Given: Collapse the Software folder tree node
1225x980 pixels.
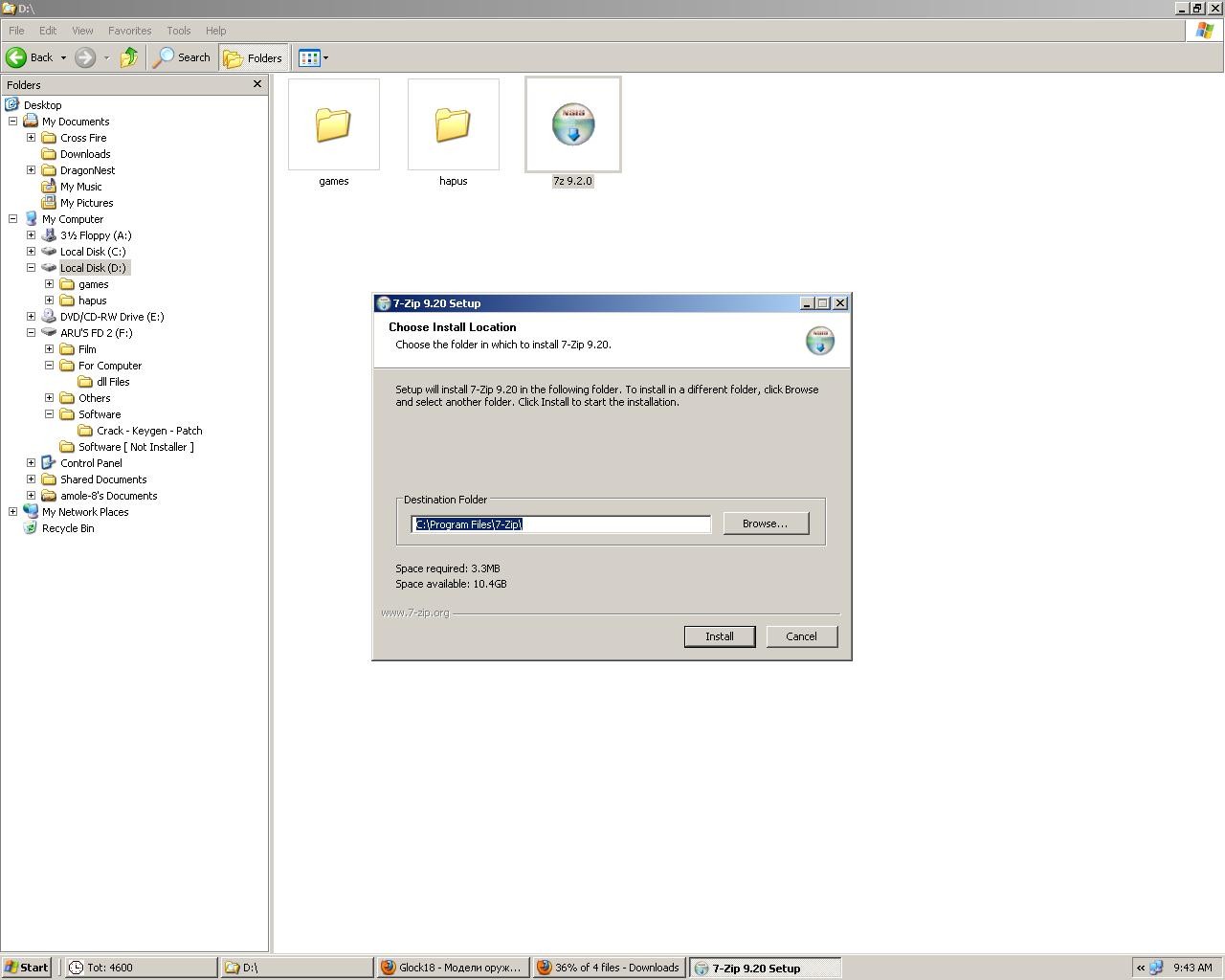Looking at the screenshot, I should tap(49, 414).
